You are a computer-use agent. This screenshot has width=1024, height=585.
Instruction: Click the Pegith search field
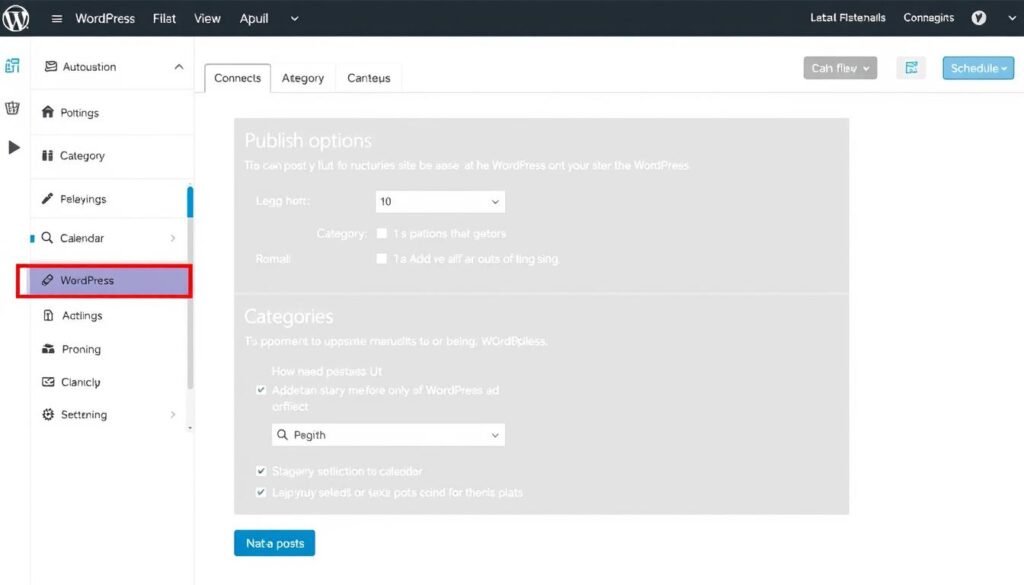[x=388, y=434]
